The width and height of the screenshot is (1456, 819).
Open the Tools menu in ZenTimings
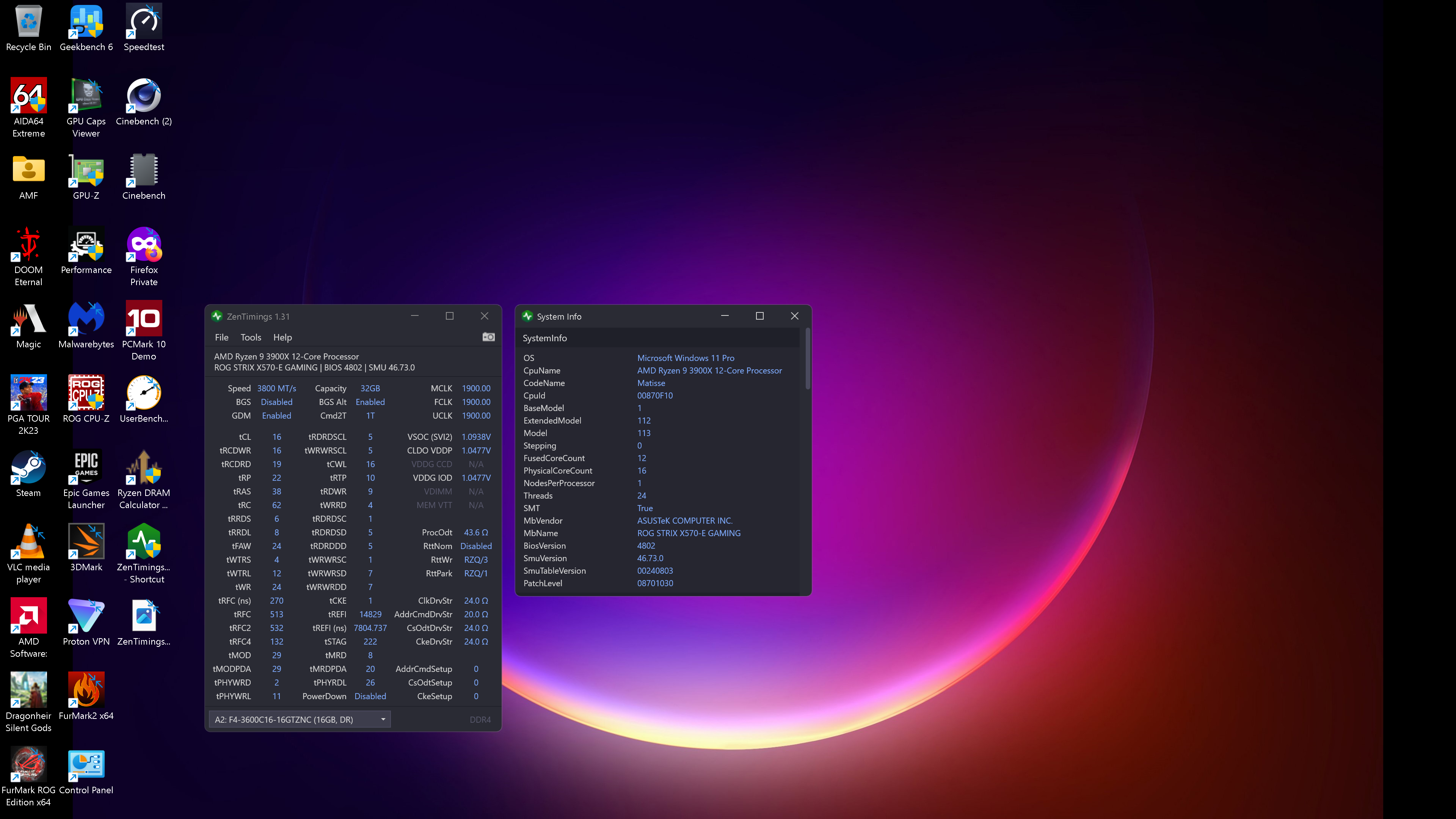point(251,337)
